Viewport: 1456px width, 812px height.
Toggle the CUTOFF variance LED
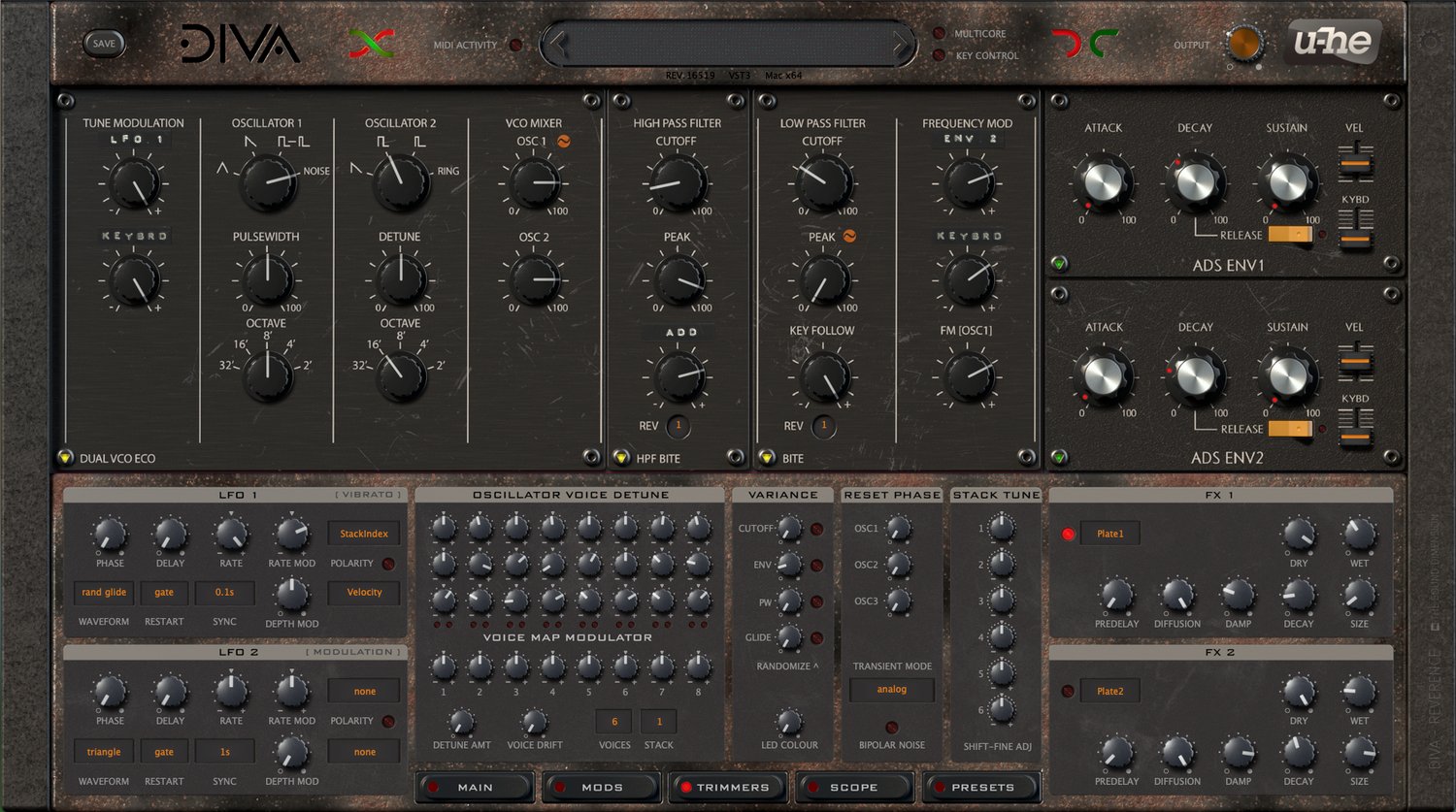click(817, 529)
